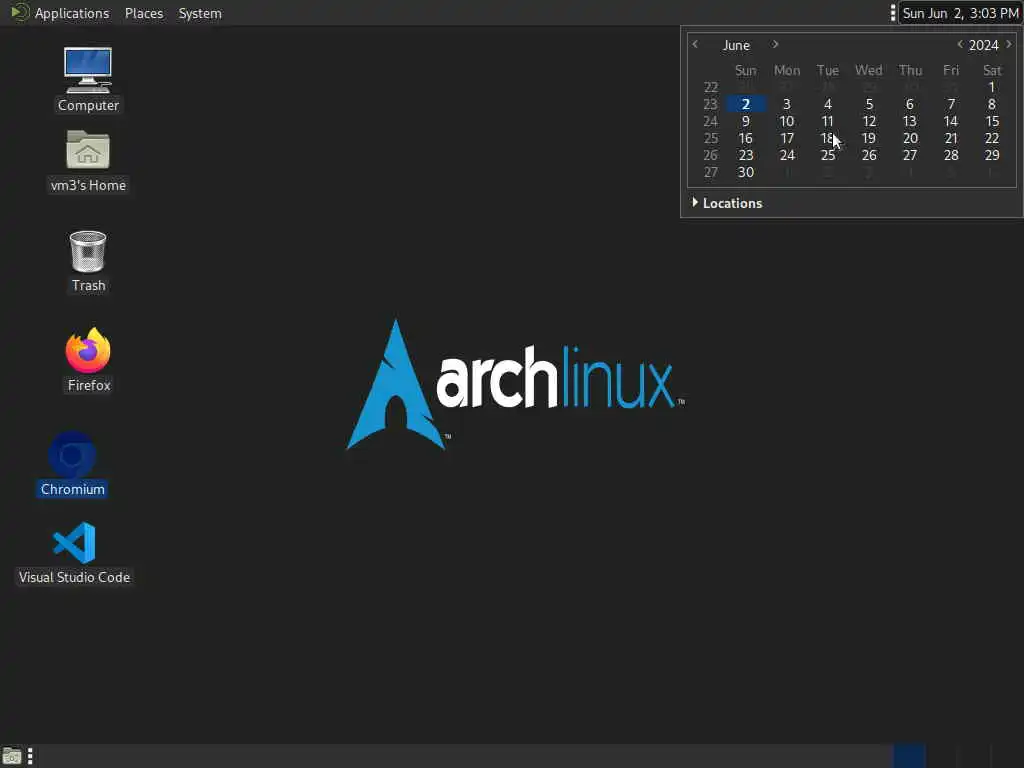The width and height of the screenshot is (1024, 768).
Task: Select June 15 in the calendar
Action: click(992, 121)
